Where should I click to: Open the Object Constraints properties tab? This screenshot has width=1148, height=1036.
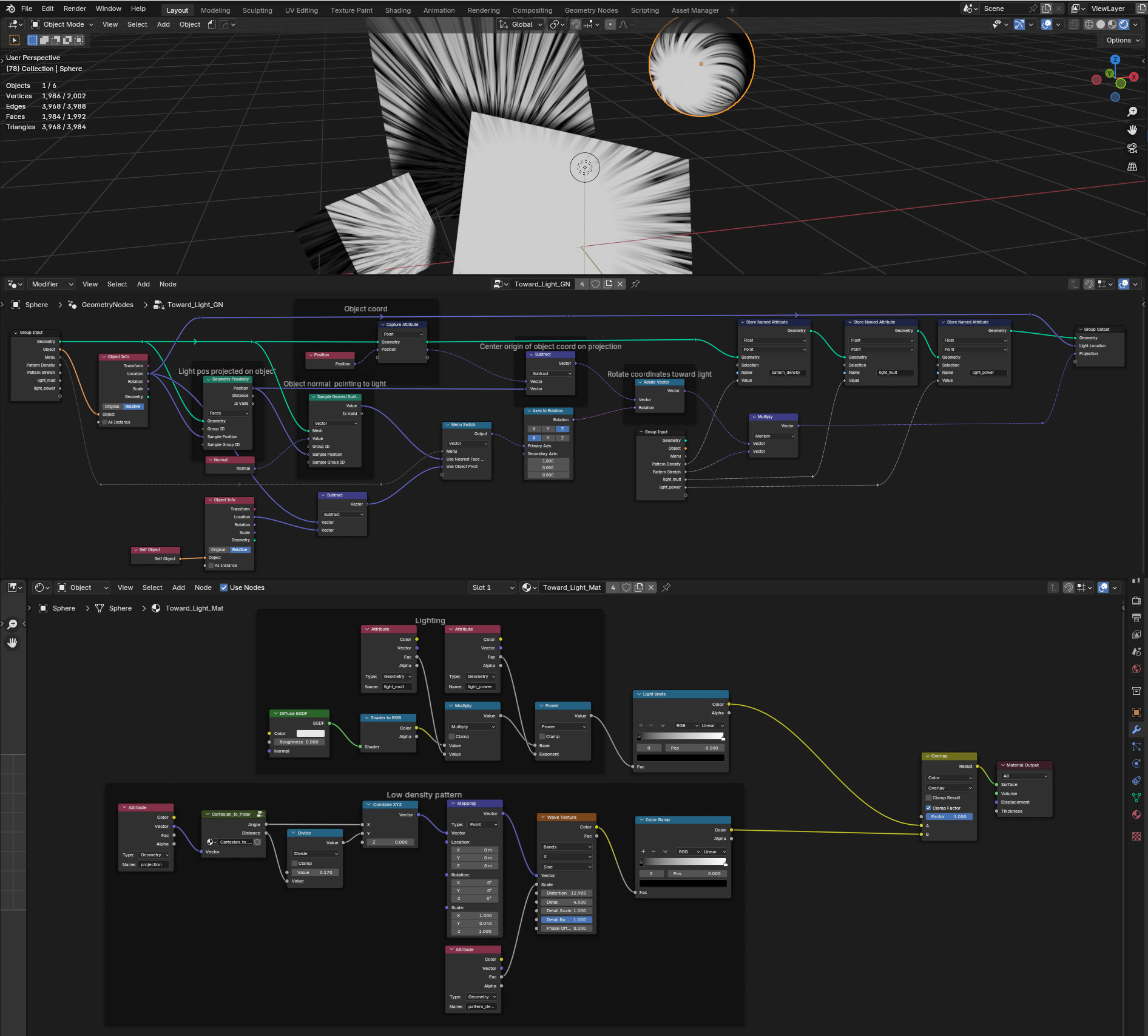[x=1136, y=780]
